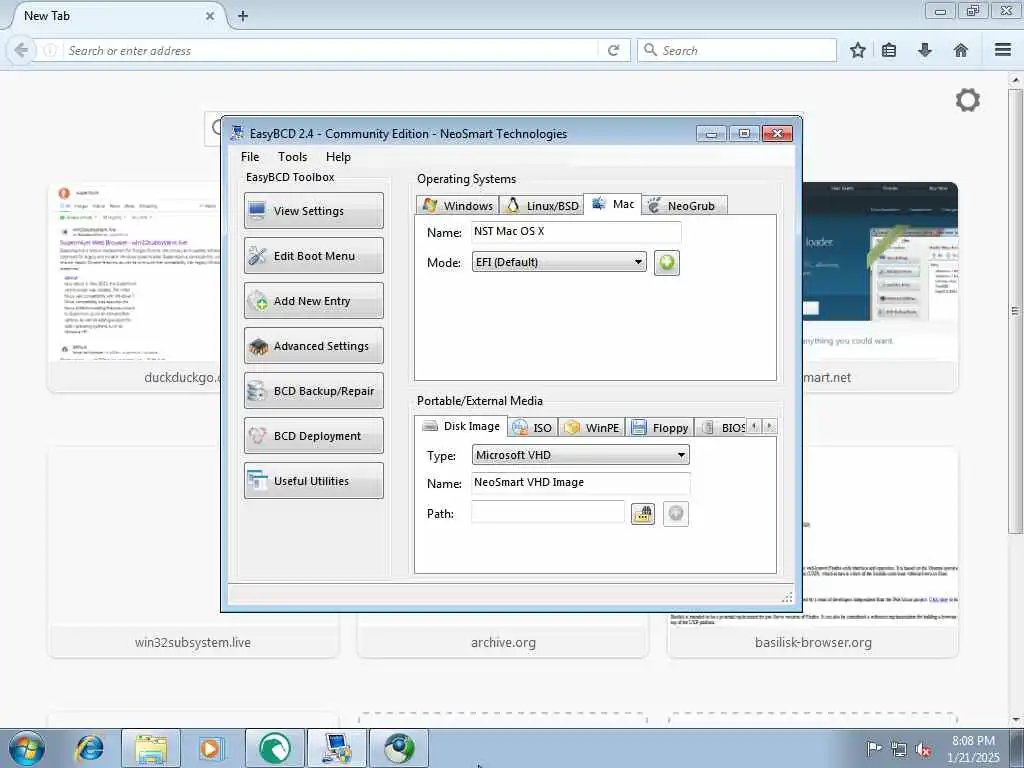Expand the Type dropdown showing Microsoft VHD
Viewport: 1024px width, 768px height.
point(581,455)
